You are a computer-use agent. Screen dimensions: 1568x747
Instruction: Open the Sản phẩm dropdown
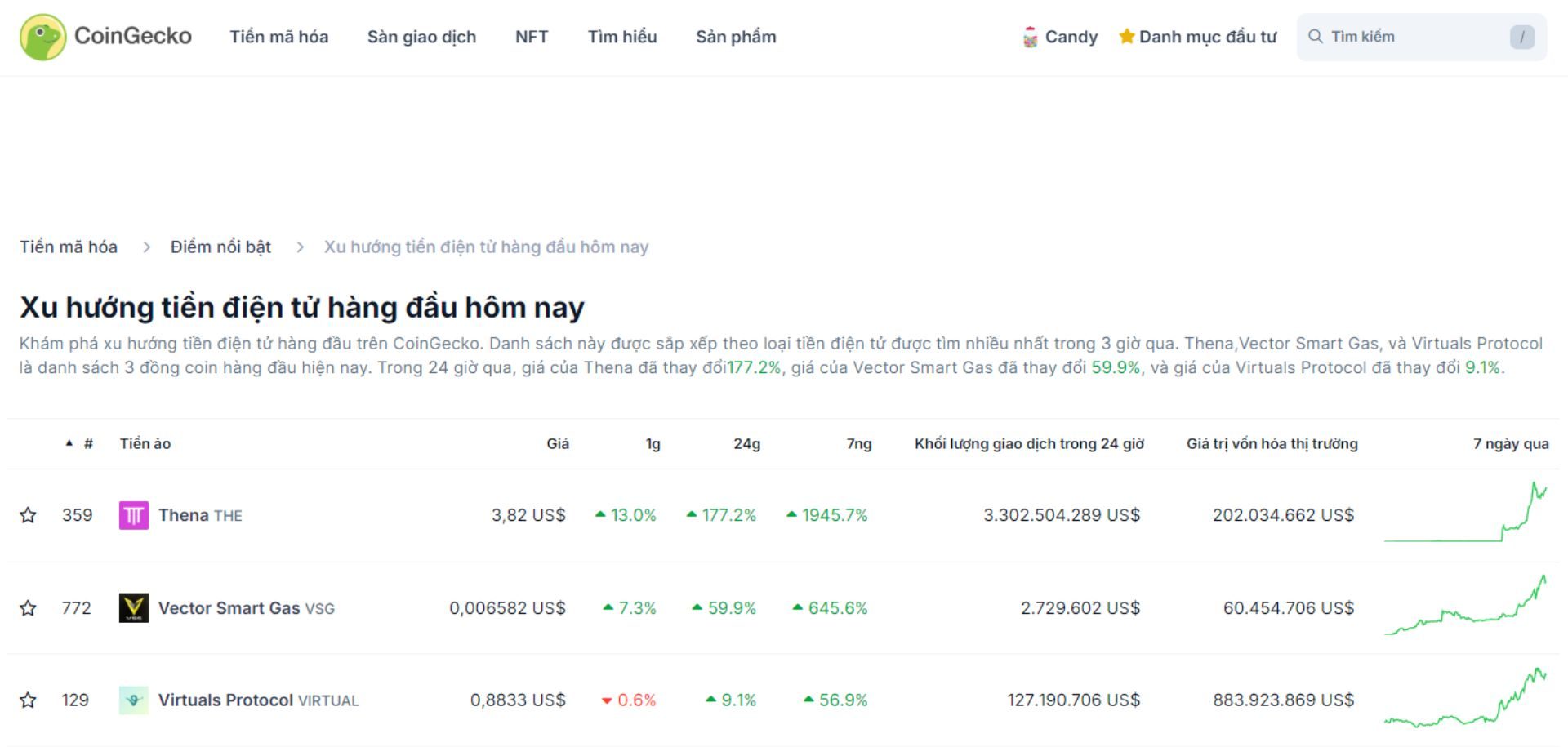click(x=736, y=37)
